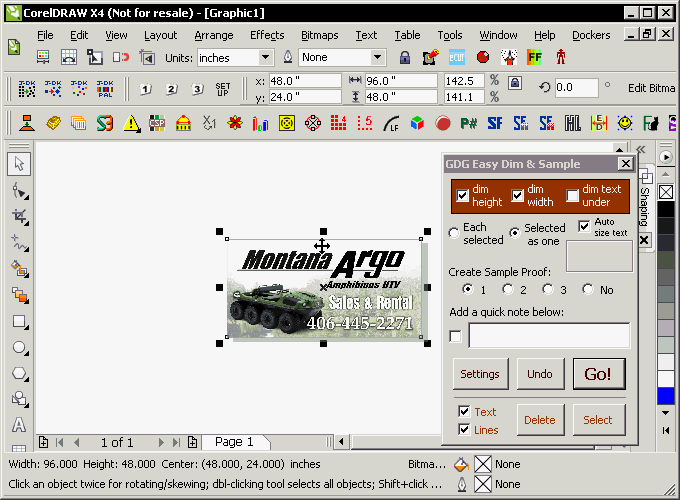Select the Rectangle tool
The height and width of the screenshot is (500, 680).
(20, 322)
